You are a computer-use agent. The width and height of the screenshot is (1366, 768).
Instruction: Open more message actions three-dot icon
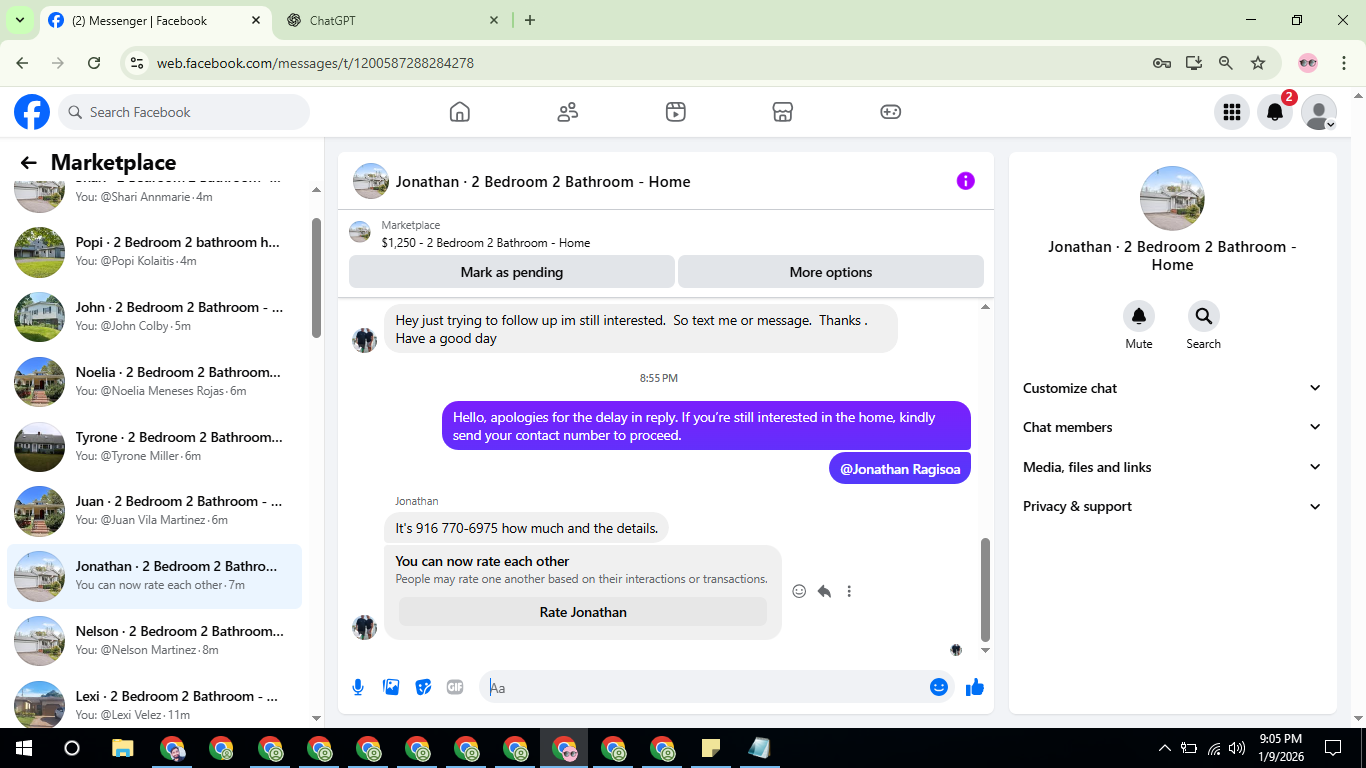(849, 591)
